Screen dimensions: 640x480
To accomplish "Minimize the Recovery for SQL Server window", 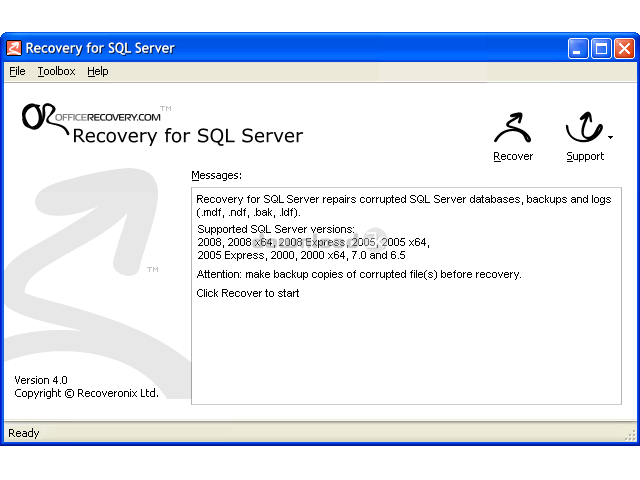I will (x=578, y=49).
